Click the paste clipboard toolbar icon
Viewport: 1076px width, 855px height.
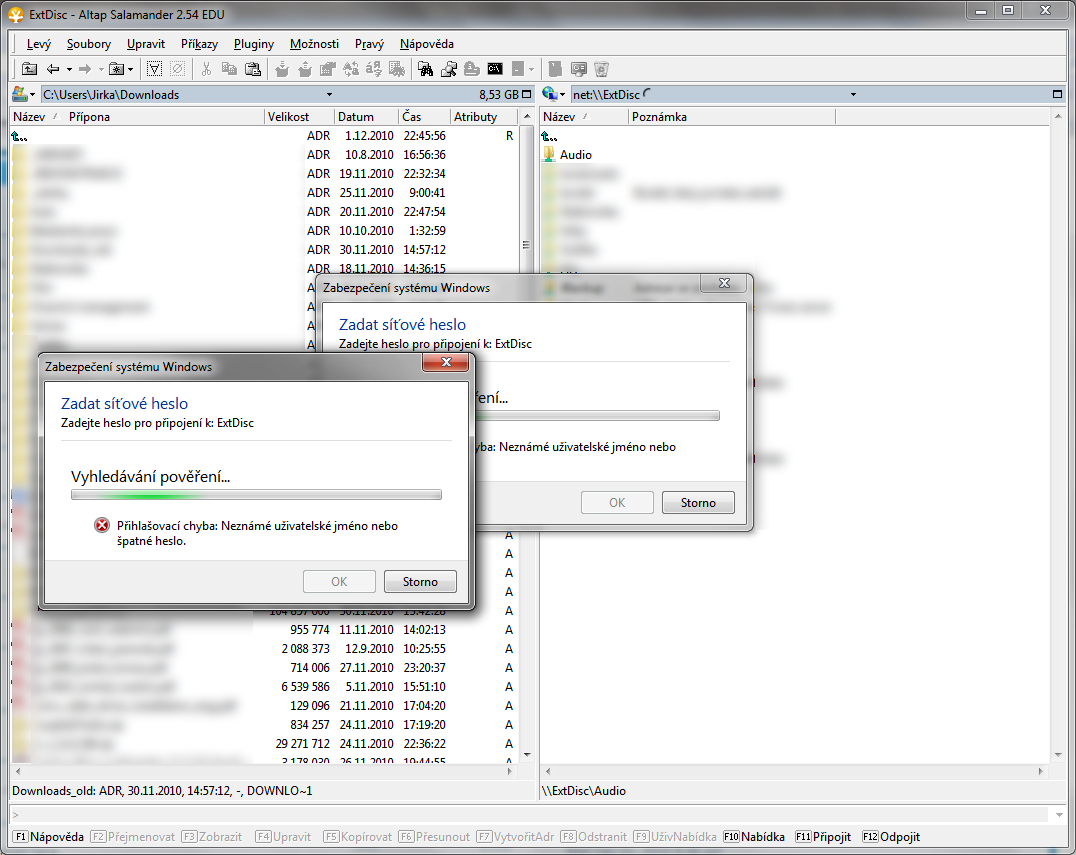point(253,69)
